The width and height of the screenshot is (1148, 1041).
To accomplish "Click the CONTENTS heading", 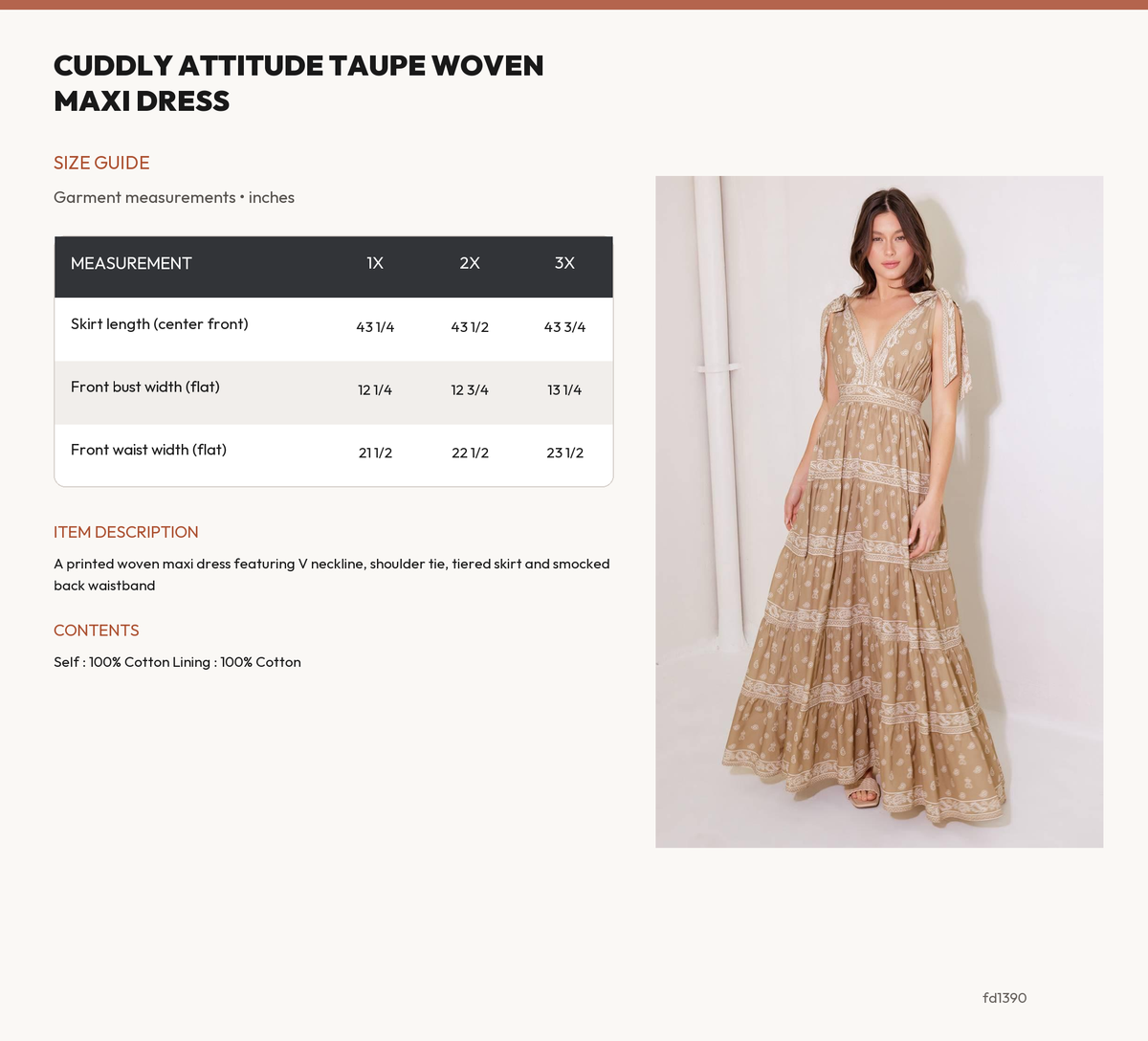I will (97, 631).
